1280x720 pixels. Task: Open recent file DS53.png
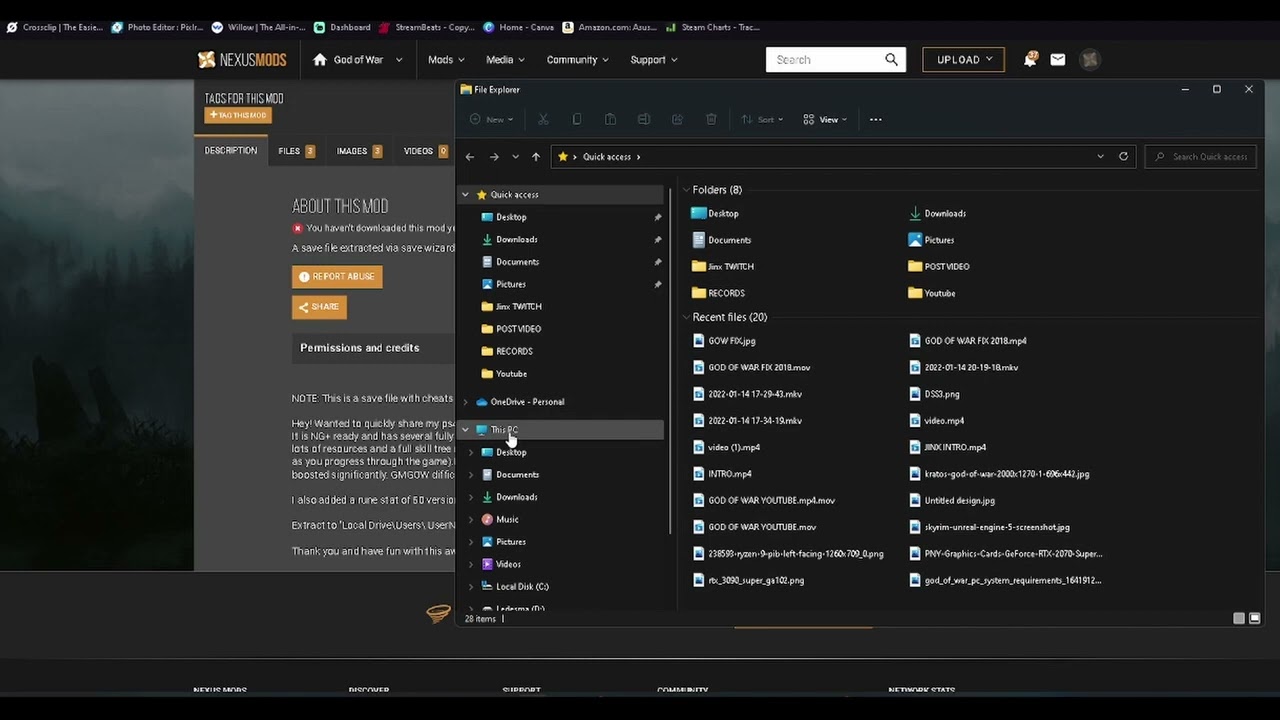point(934,394)
